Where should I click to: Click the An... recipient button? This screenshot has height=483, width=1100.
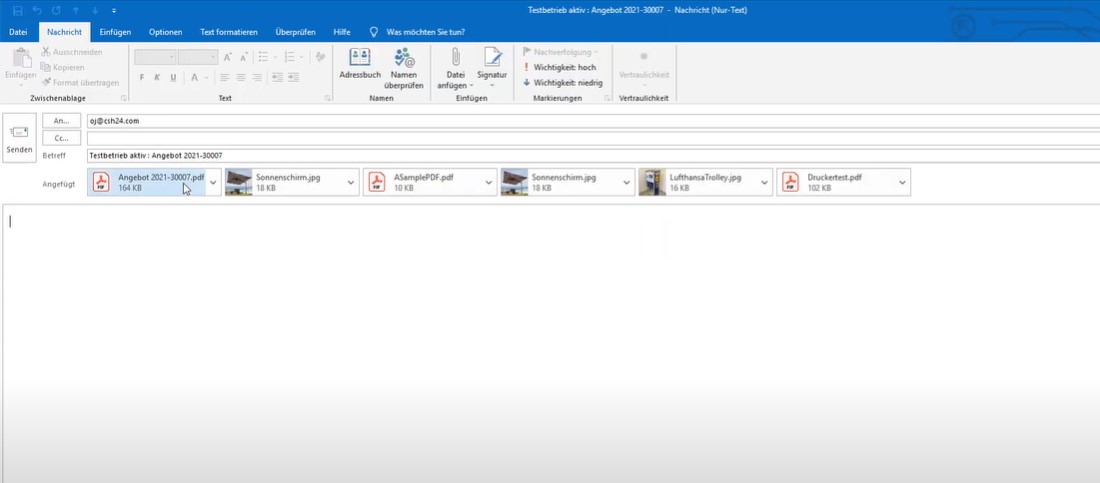click(62, 121)
